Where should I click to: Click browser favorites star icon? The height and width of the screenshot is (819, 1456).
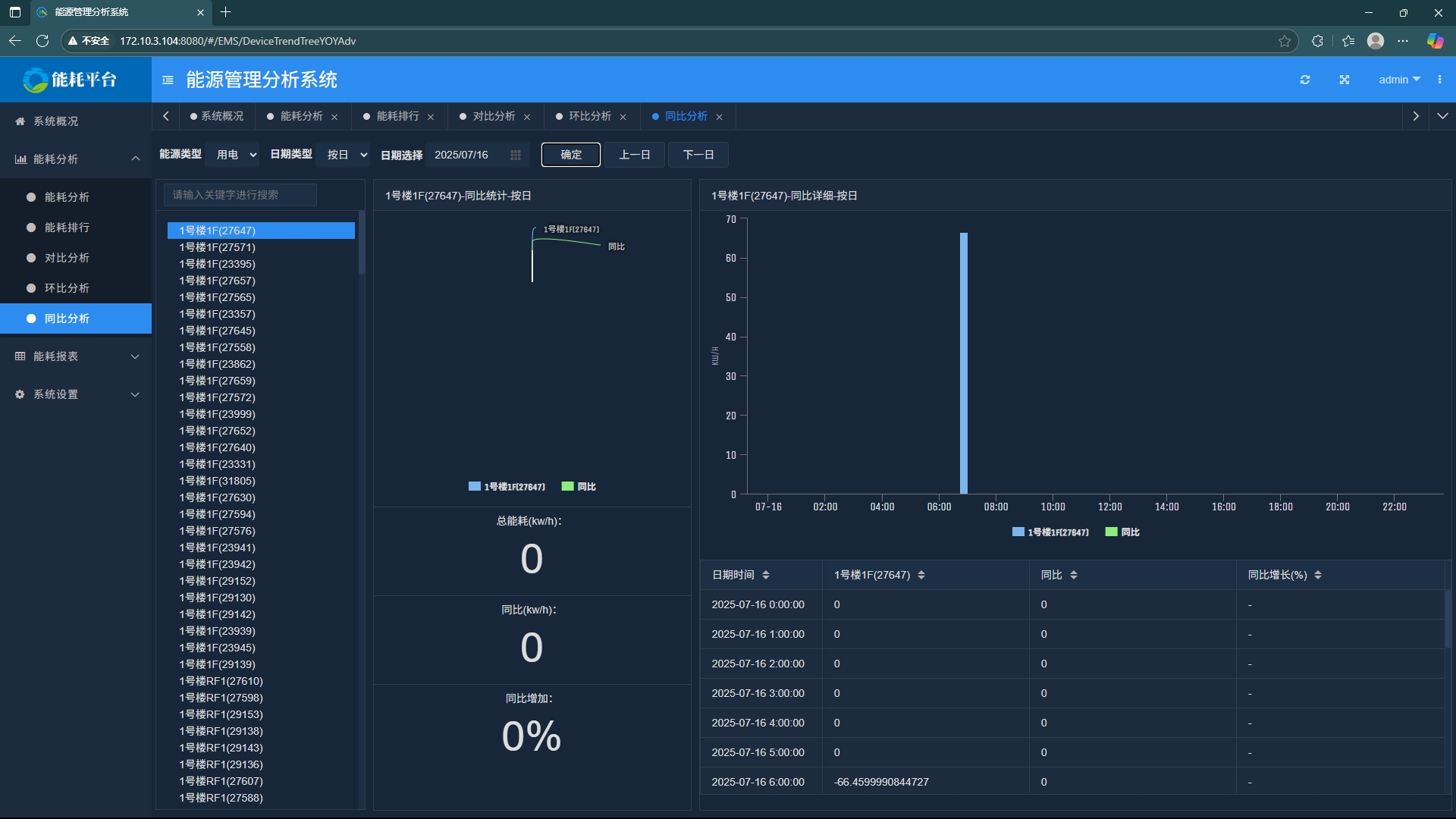click(1284, 41)
